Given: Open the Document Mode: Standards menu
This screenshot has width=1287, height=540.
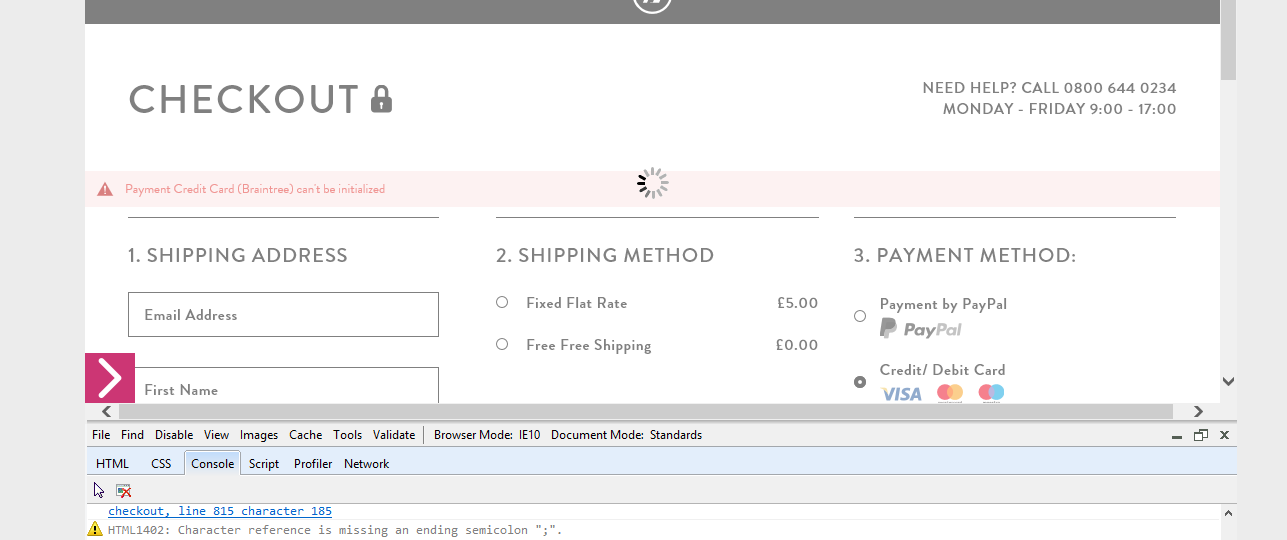Looking at the screenshot, I should (626, 435).
